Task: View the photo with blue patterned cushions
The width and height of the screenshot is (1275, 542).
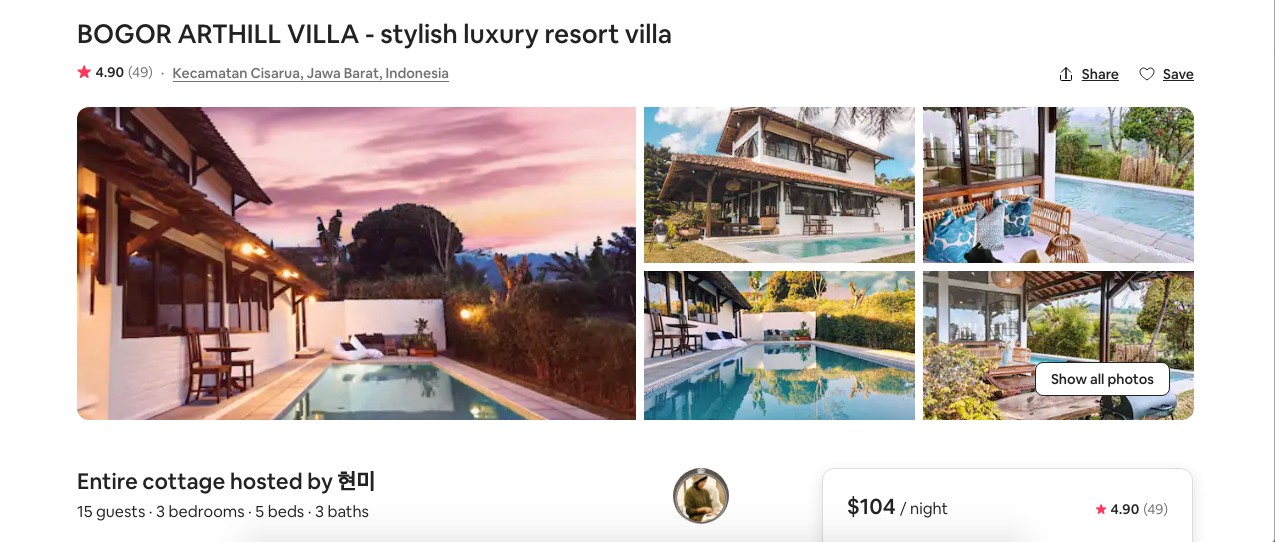Action: coord(1058,185)
